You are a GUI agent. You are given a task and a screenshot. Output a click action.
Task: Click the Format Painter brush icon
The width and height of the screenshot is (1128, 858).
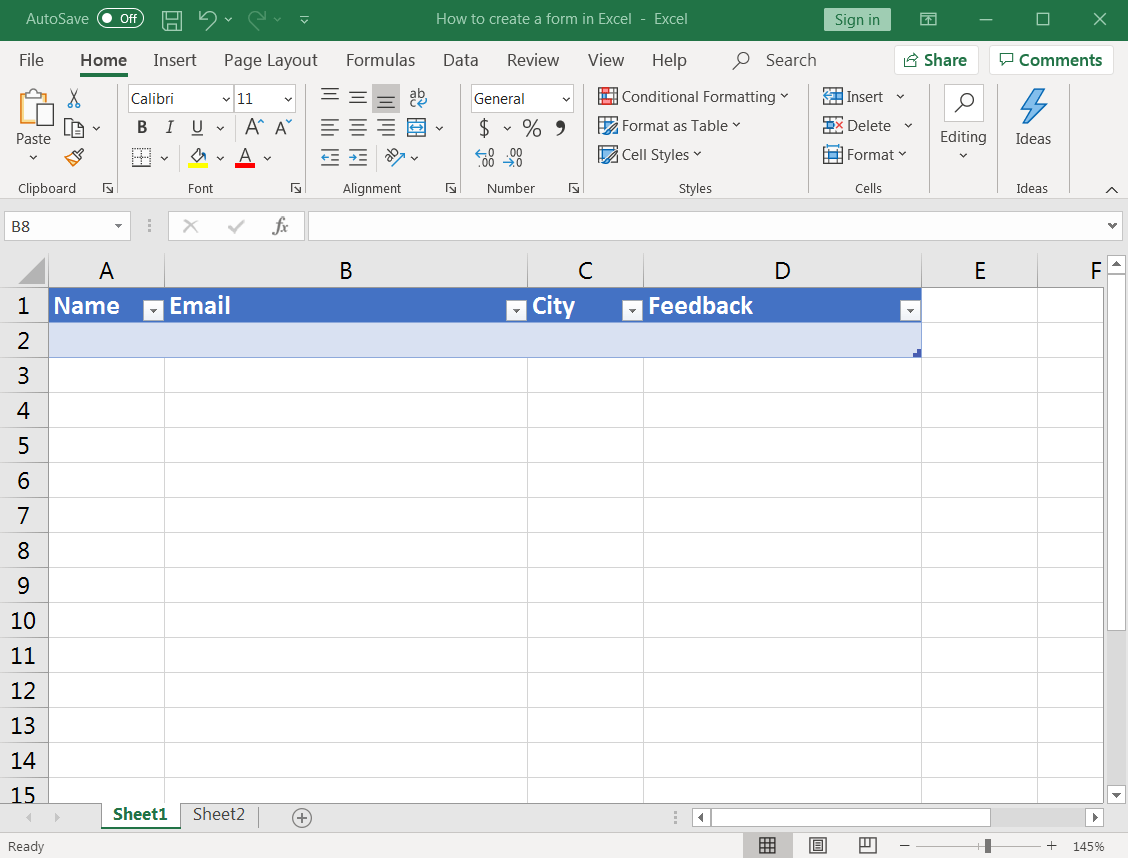[x=74, y=157]
